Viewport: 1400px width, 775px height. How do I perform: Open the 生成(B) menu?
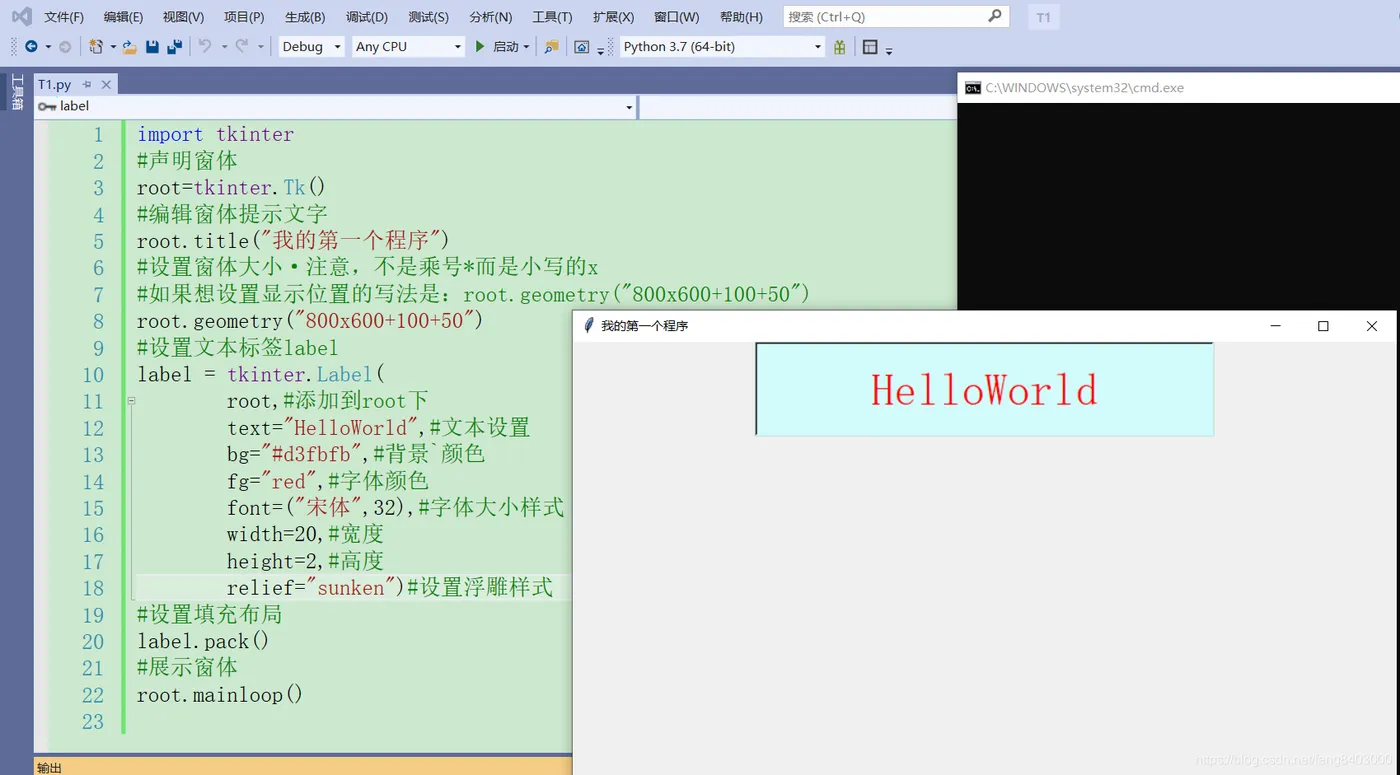tap(305, 17)
